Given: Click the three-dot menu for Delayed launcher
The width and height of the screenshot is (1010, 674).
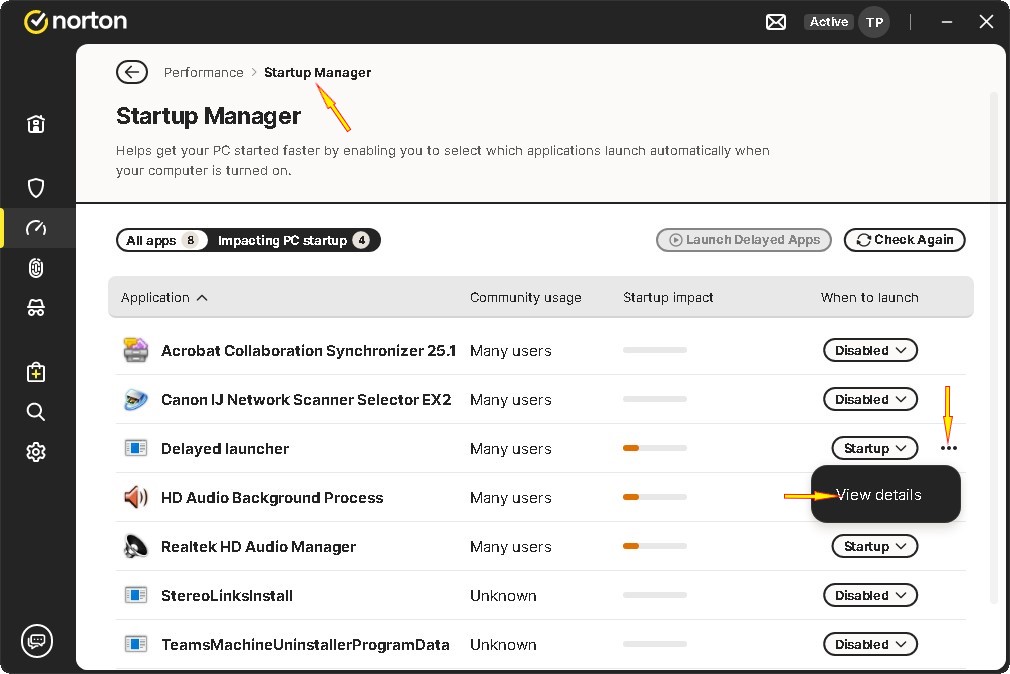Looking at the screenshot, I should click(x=949, y=449).
